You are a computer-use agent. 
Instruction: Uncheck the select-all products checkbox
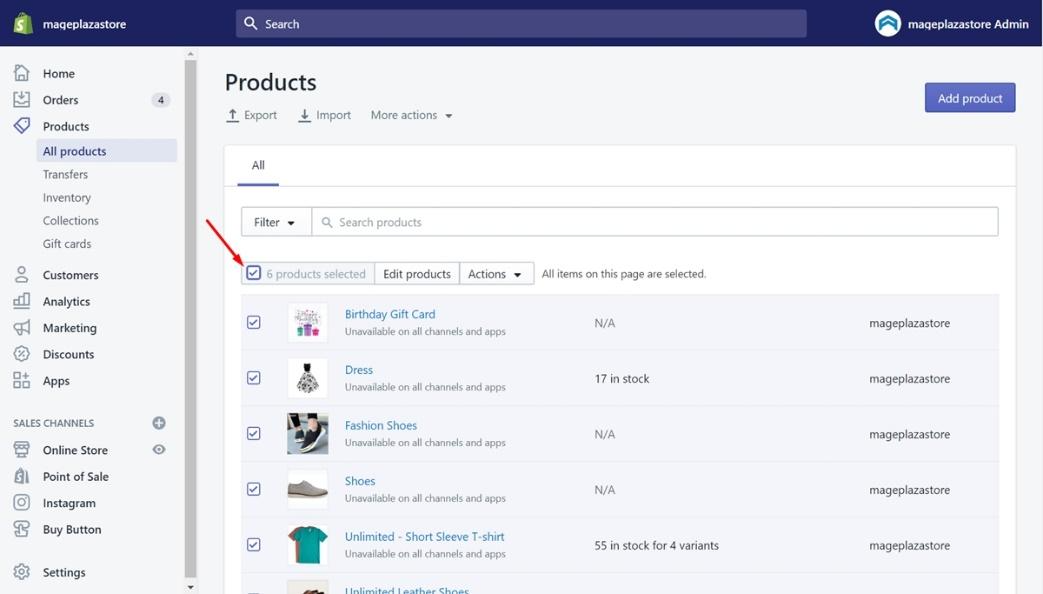tap(254, 271)
